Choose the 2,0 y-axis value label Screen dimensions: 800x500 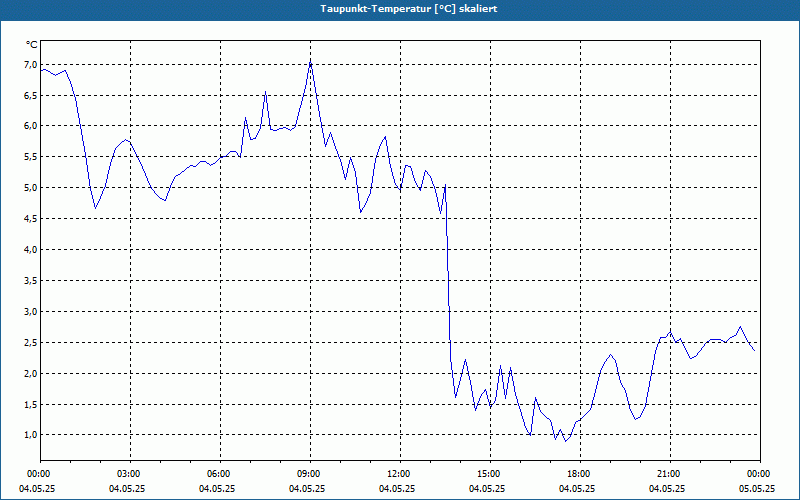tap(30, 373)
